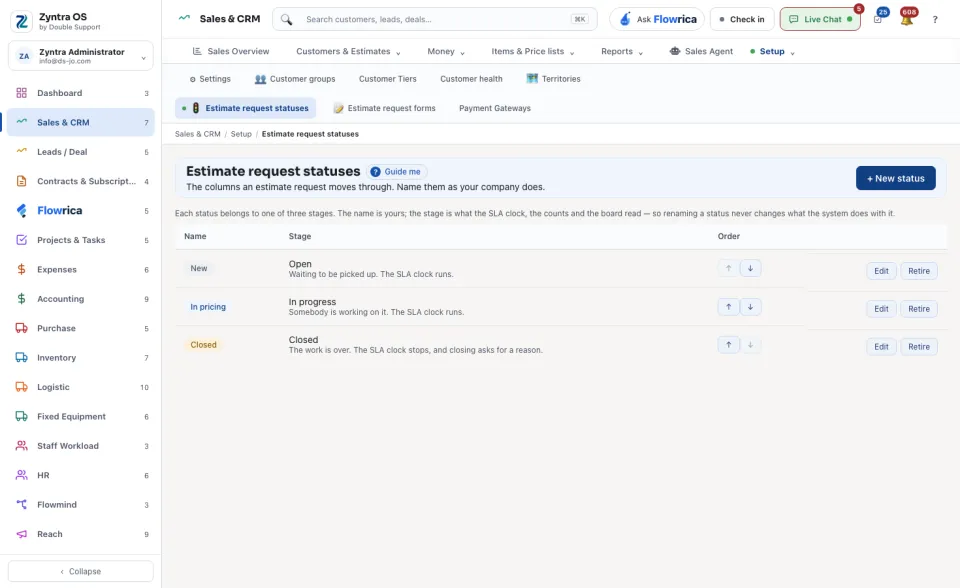This screenshot has width=960, height=588.
Task: Open Fixed Equipment in the sidebar
Action: pos(81,416)
